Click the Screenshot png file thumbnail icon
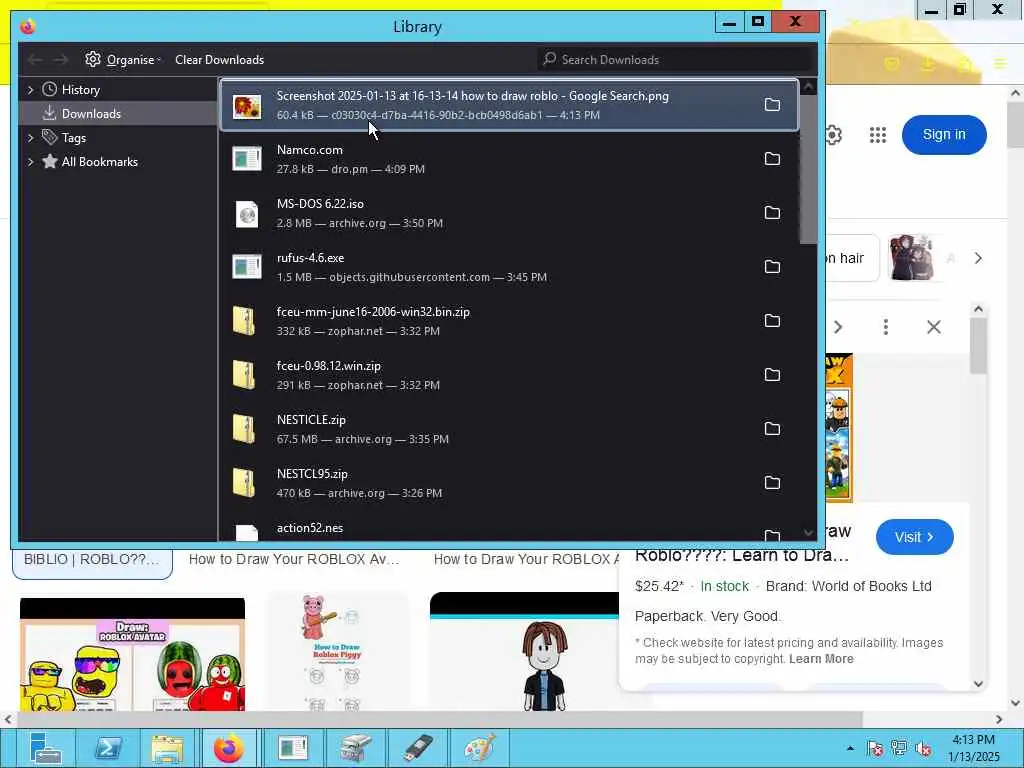Screen dimensions: 1024x768 pos(247,106)
